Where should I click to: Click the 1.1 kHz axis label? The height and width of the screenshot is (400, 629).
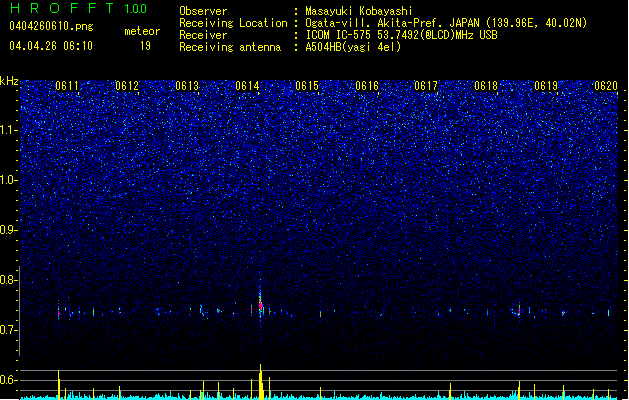pos(8,130)
